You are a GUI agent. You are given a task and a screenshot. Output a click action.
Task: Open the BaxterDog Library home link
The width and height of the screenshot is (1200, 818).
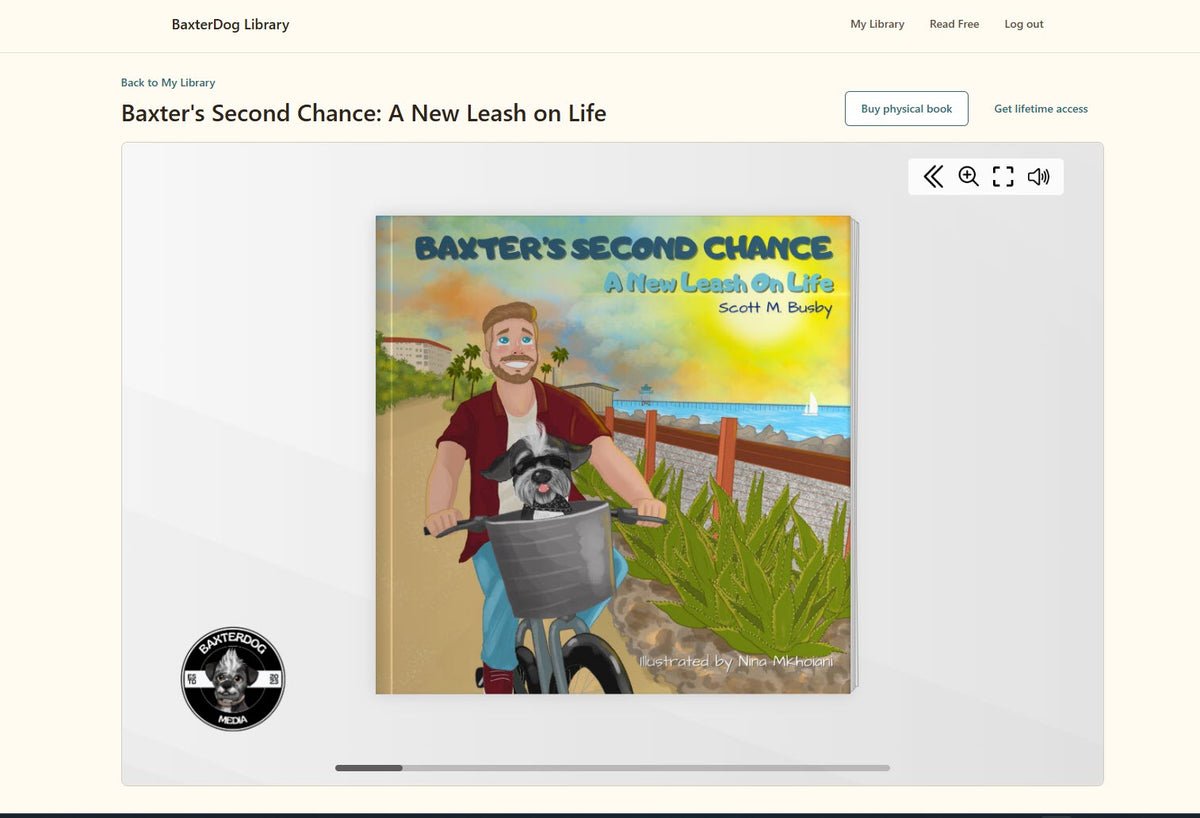[x=230, y=24]
